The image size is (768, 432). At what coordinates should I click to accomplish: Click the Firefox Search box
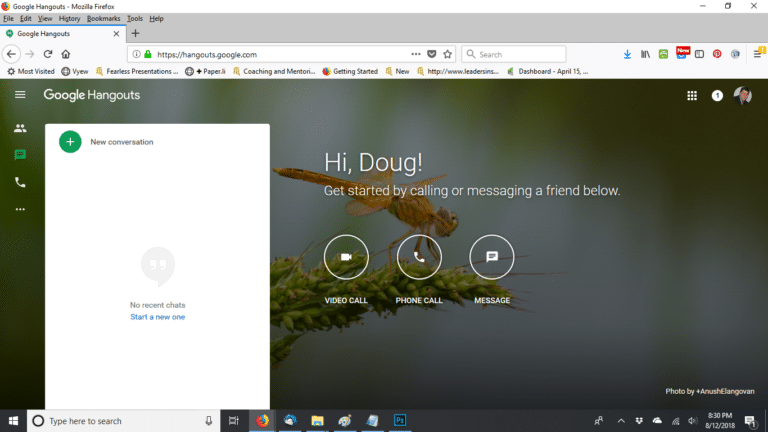pyautogui.click(x=513, y=54)
